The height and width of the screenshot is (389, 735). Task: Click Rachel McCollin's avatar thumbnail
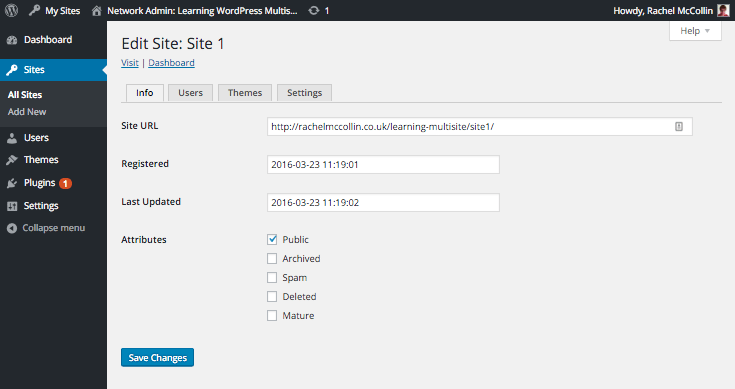(x=723, y=10)
